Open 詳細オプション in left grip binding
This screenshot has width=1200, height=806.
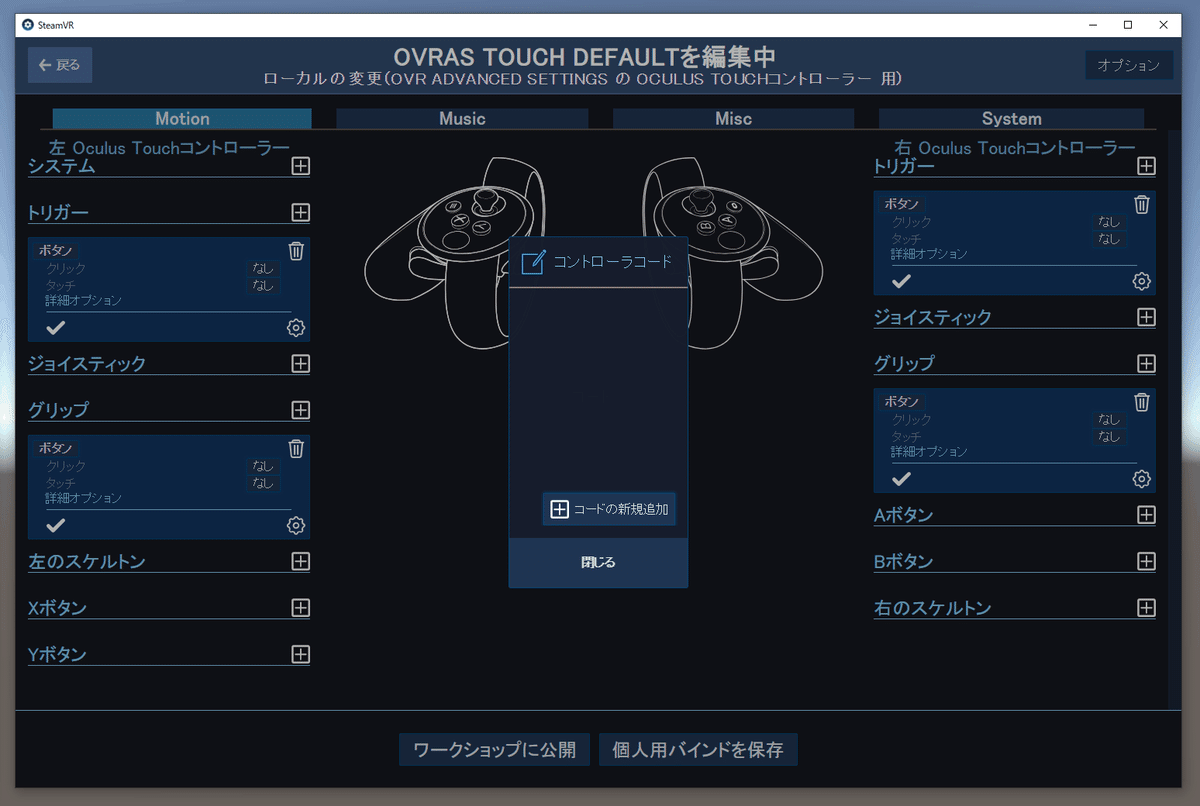[83, 498]
